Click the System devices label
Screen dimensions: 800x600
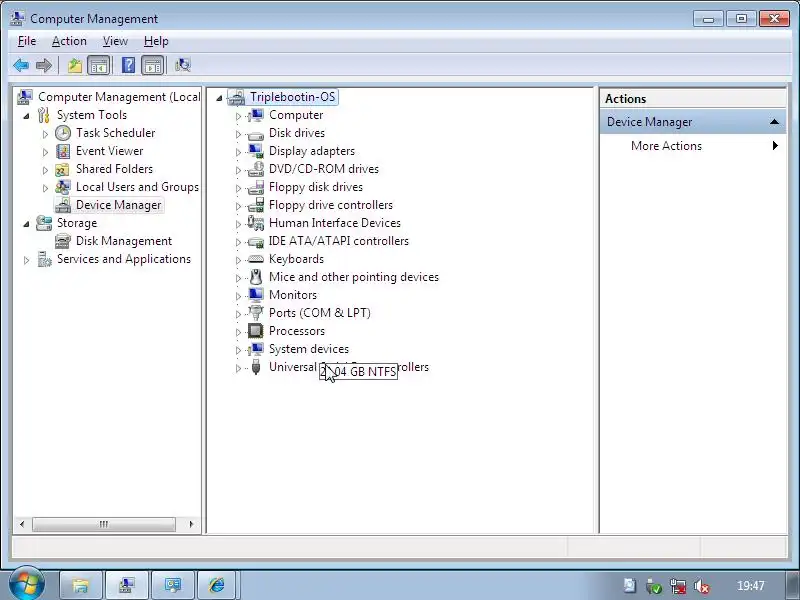tap(309, 349)
